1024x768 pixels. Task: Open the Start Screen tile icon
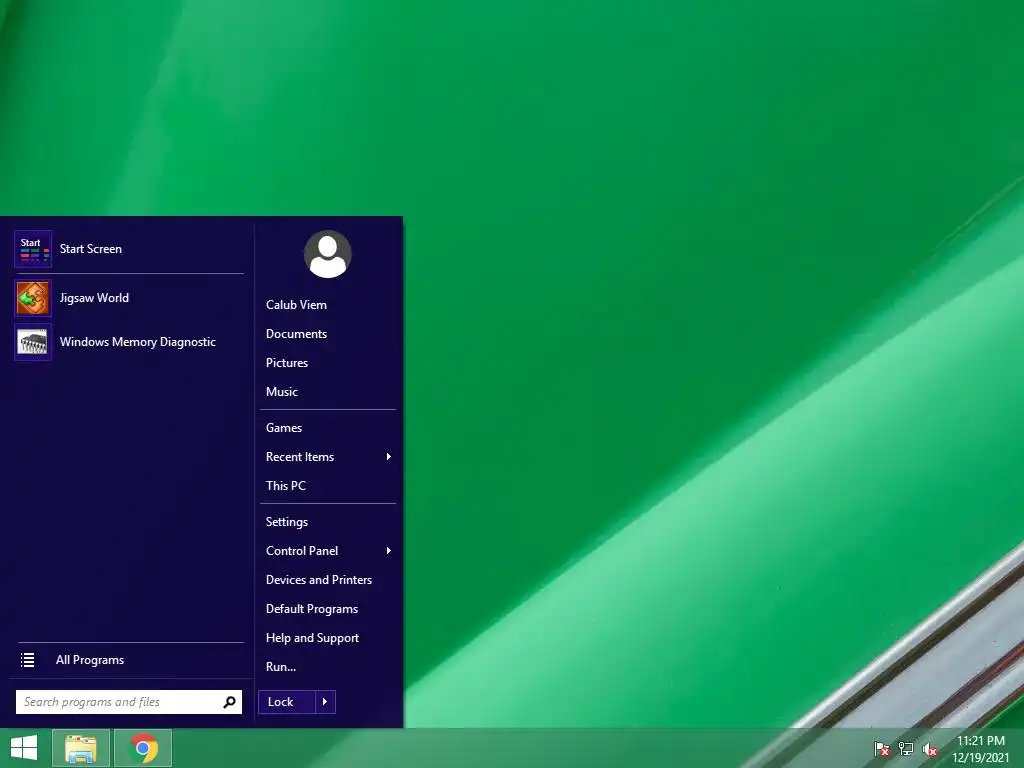coord(33,249)
